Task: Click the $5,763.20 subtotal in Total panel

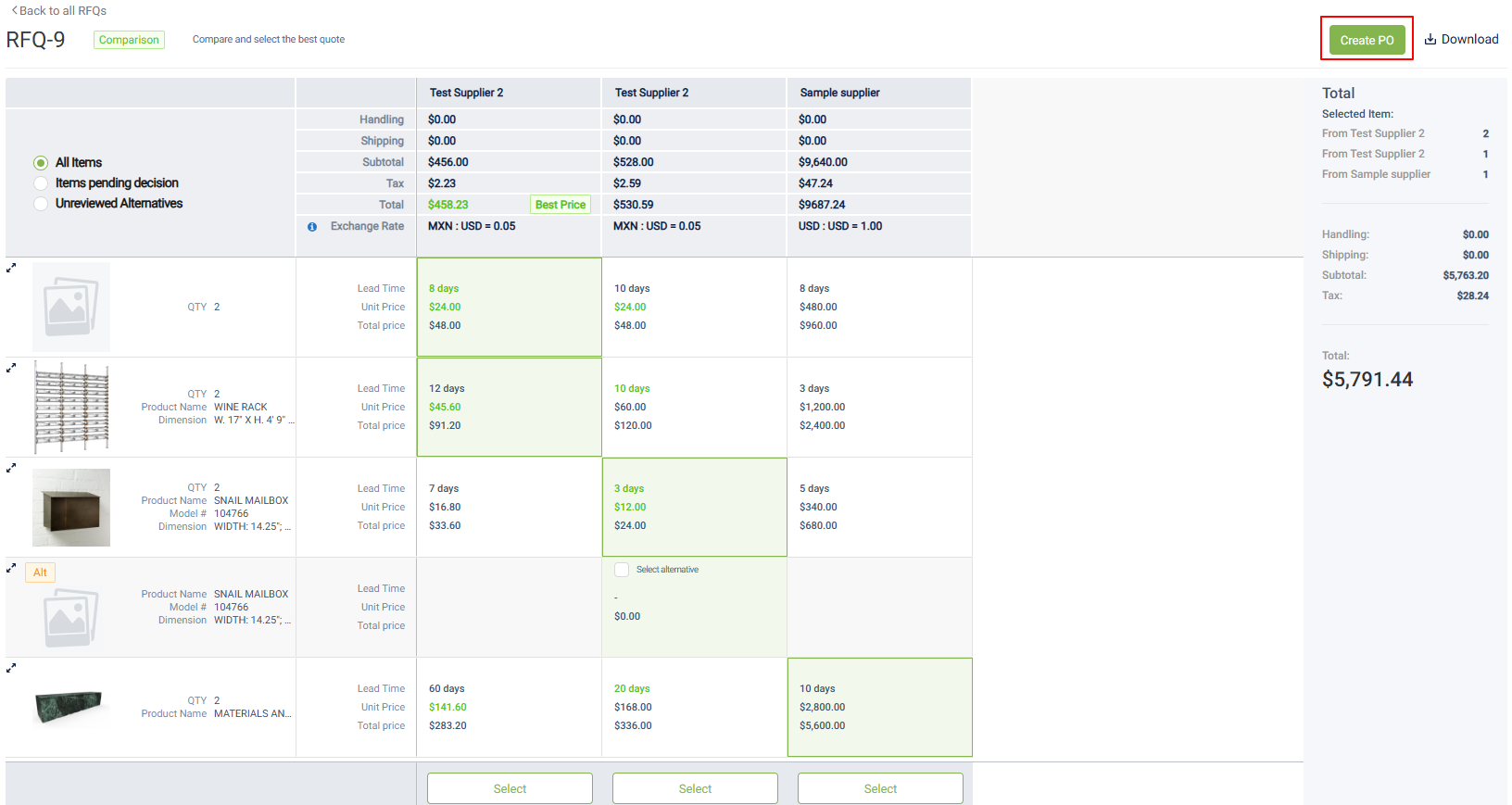Action: pyautogui.click(x=1466, y=275)
